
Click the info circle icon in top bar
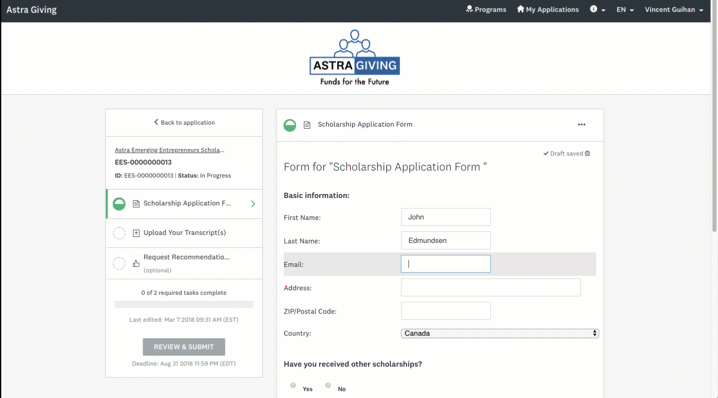click(593, 9)
